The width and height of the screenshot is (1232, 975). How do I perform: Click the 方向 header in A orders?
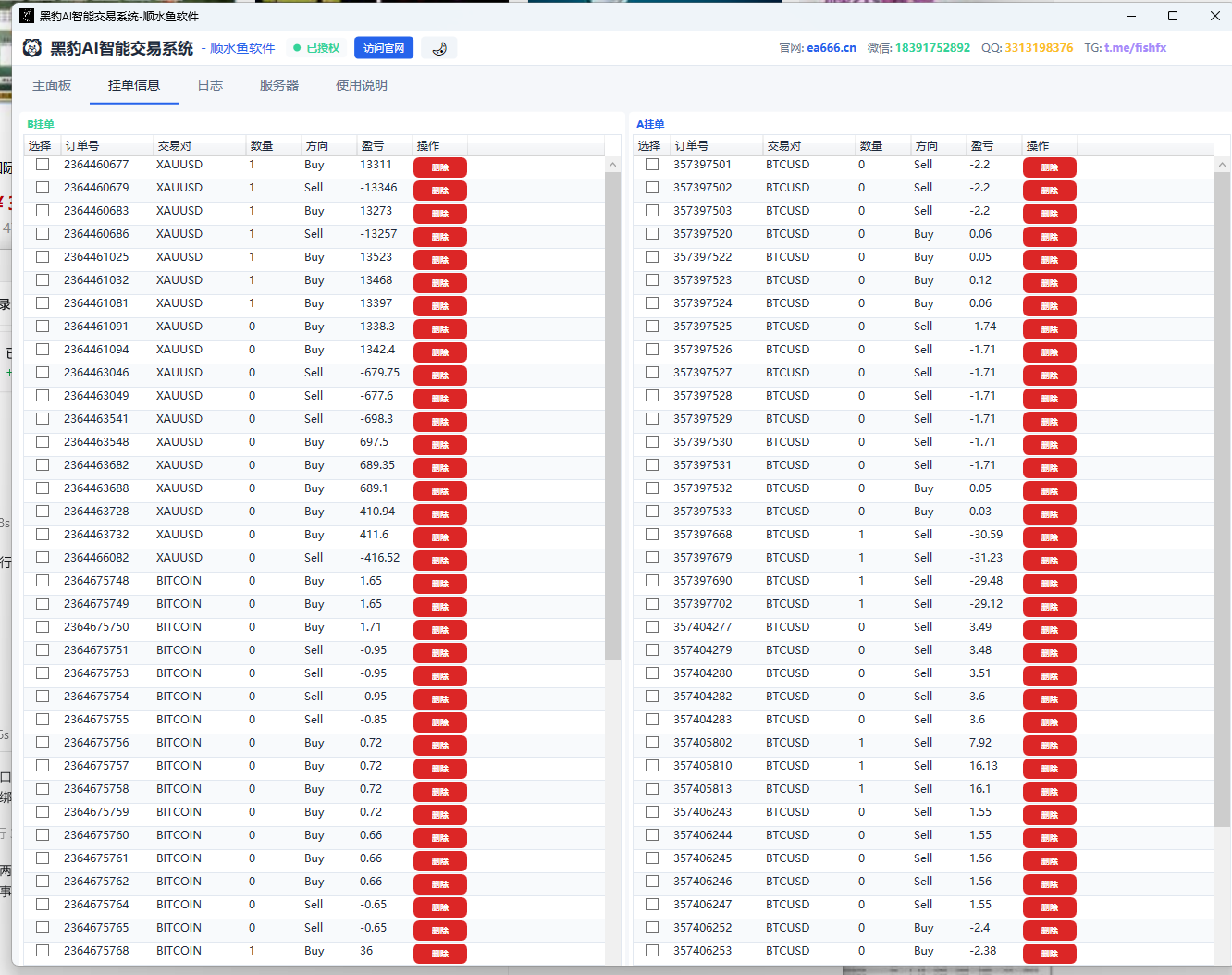[x=939, y=146]
